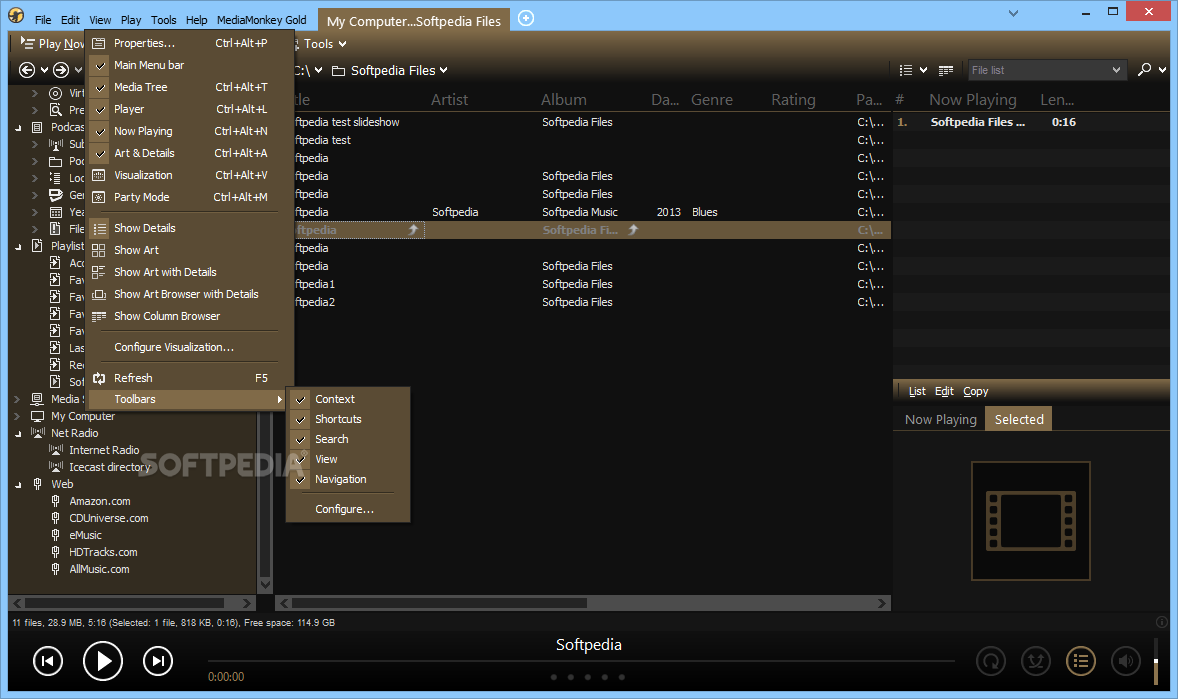Open the File list search dropdown
Screen dimensions: 1178x699
[1116, 70]
